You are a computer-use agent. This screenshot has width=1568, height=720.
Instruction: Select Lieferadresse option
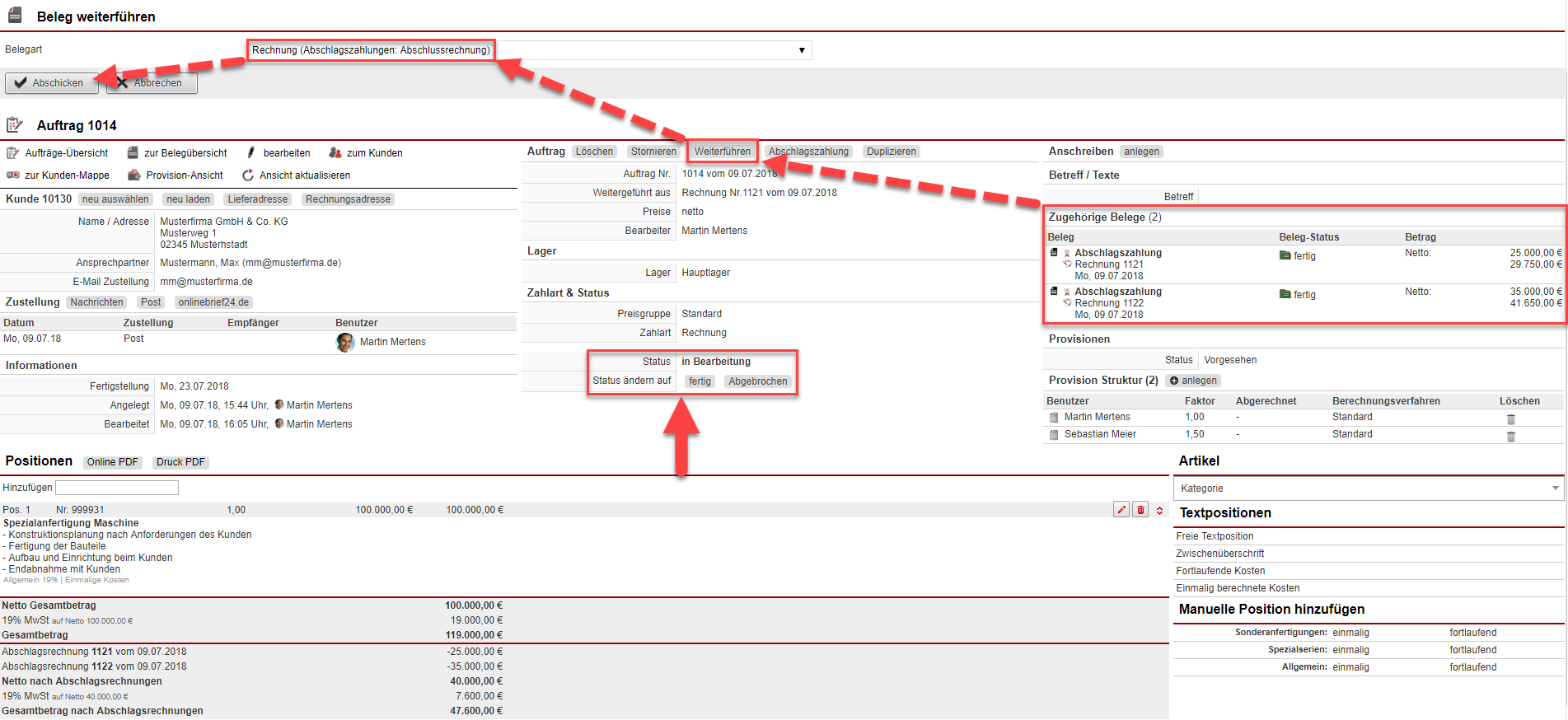[x=258, y=199]
